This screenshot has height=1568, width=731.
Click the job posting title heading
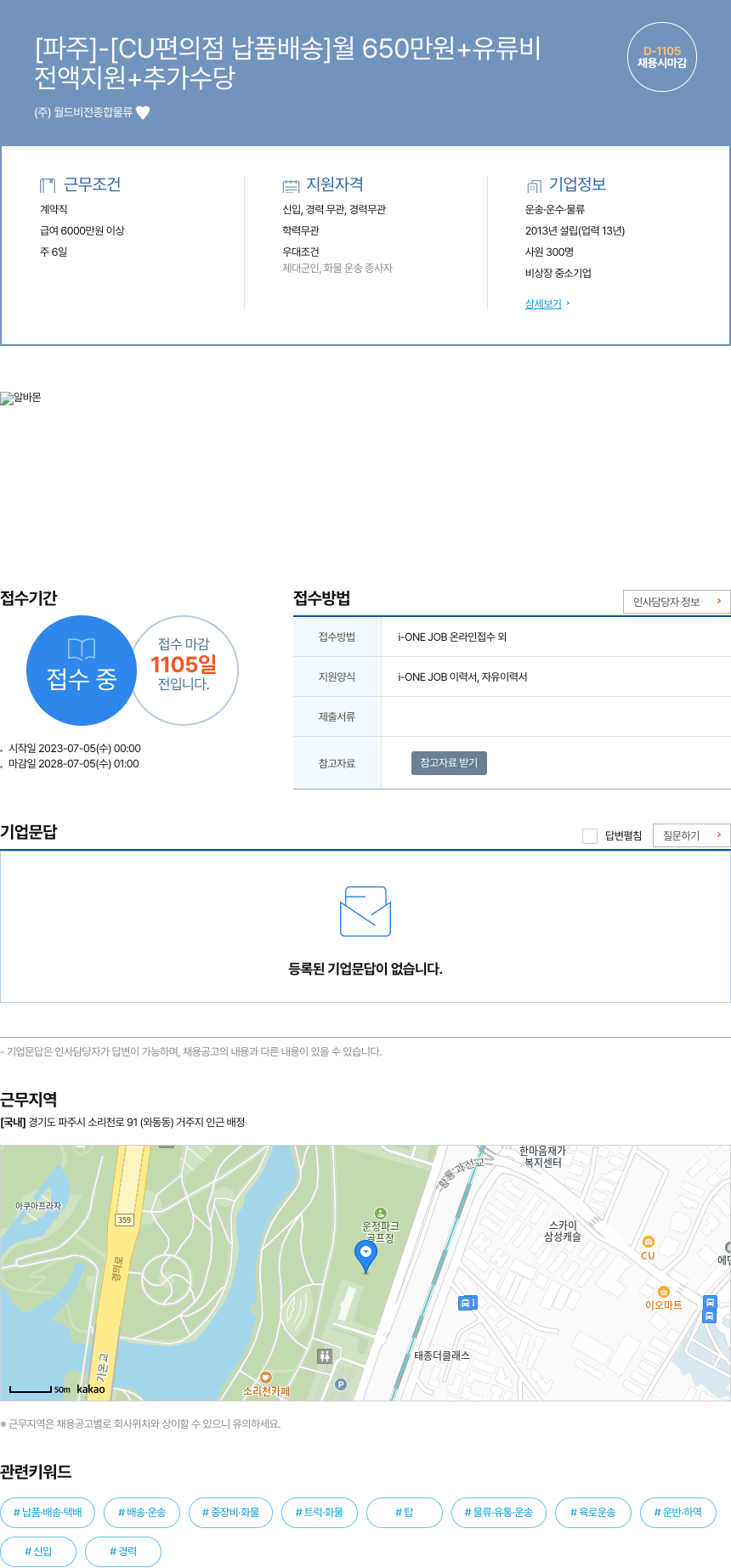(287, 63)
